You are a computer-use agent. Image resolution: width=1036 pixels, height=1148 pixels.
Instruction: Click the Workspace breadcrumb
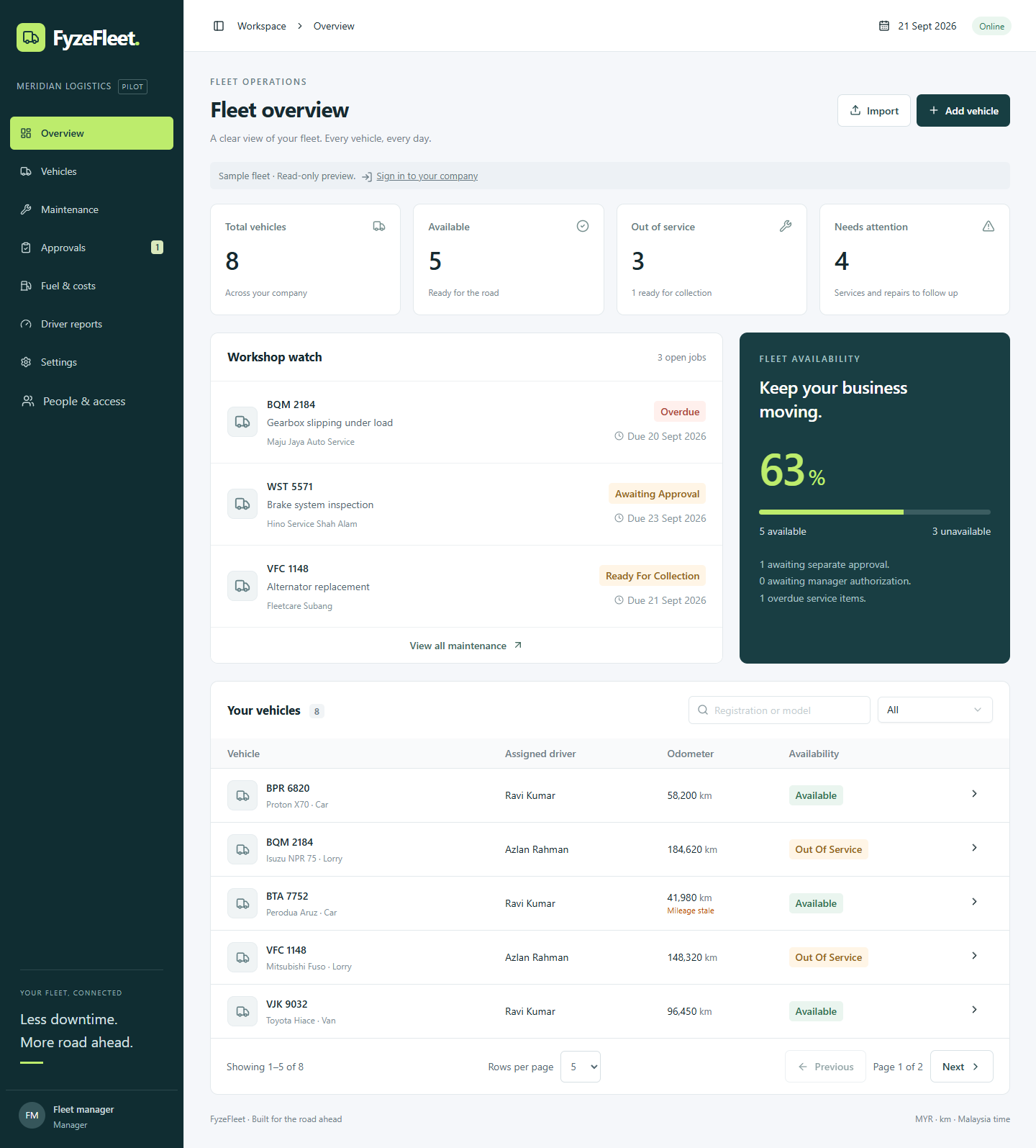(x=262, y=26)
